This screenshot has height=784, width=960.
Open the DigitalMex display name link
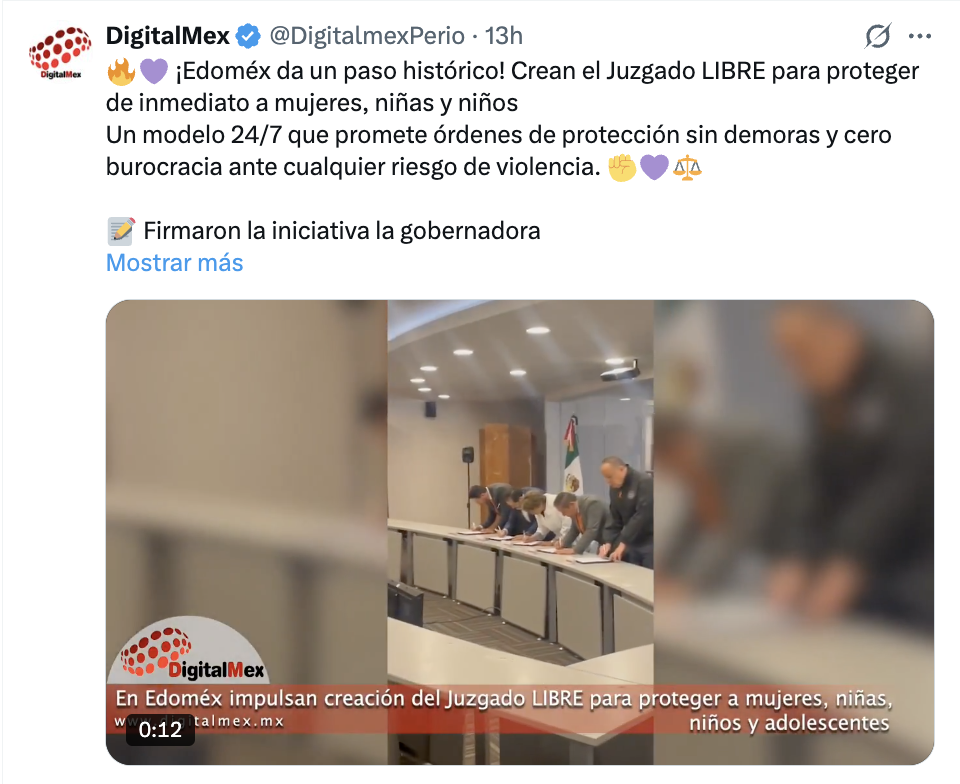pos(168,36)
